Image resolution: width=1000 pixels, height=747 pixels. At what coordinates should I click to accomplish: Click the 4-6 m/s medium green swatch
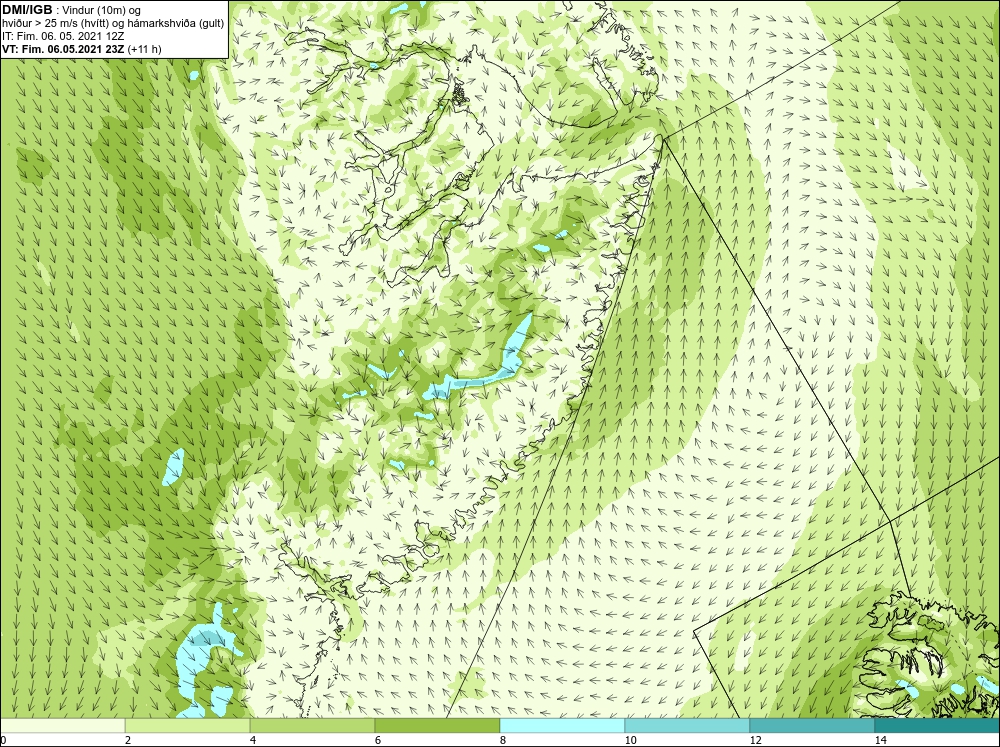click(312, 725)
